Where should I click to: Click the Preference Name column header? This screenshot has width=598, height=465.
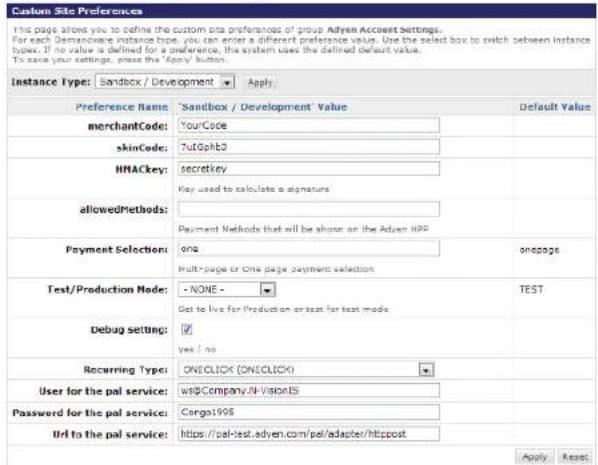(122, 107)
